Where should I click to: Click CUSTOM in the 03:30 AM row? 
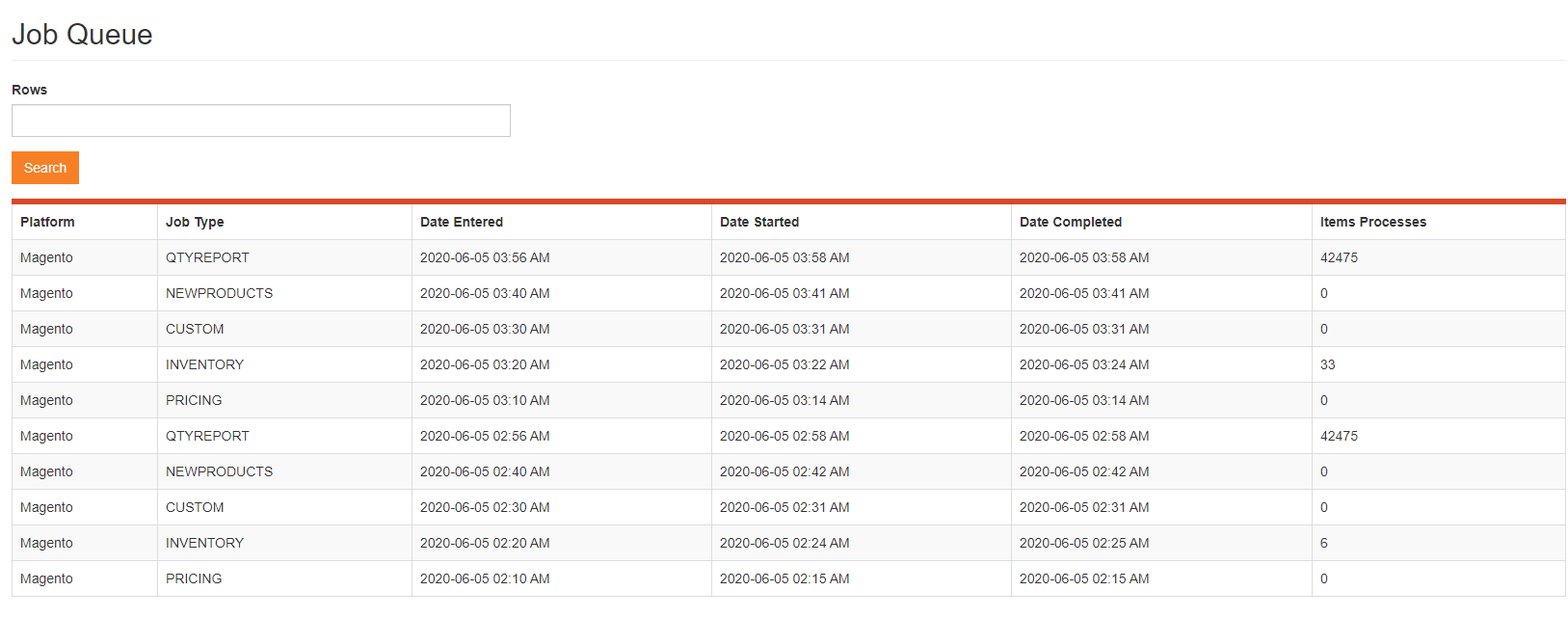pos(195,329)
